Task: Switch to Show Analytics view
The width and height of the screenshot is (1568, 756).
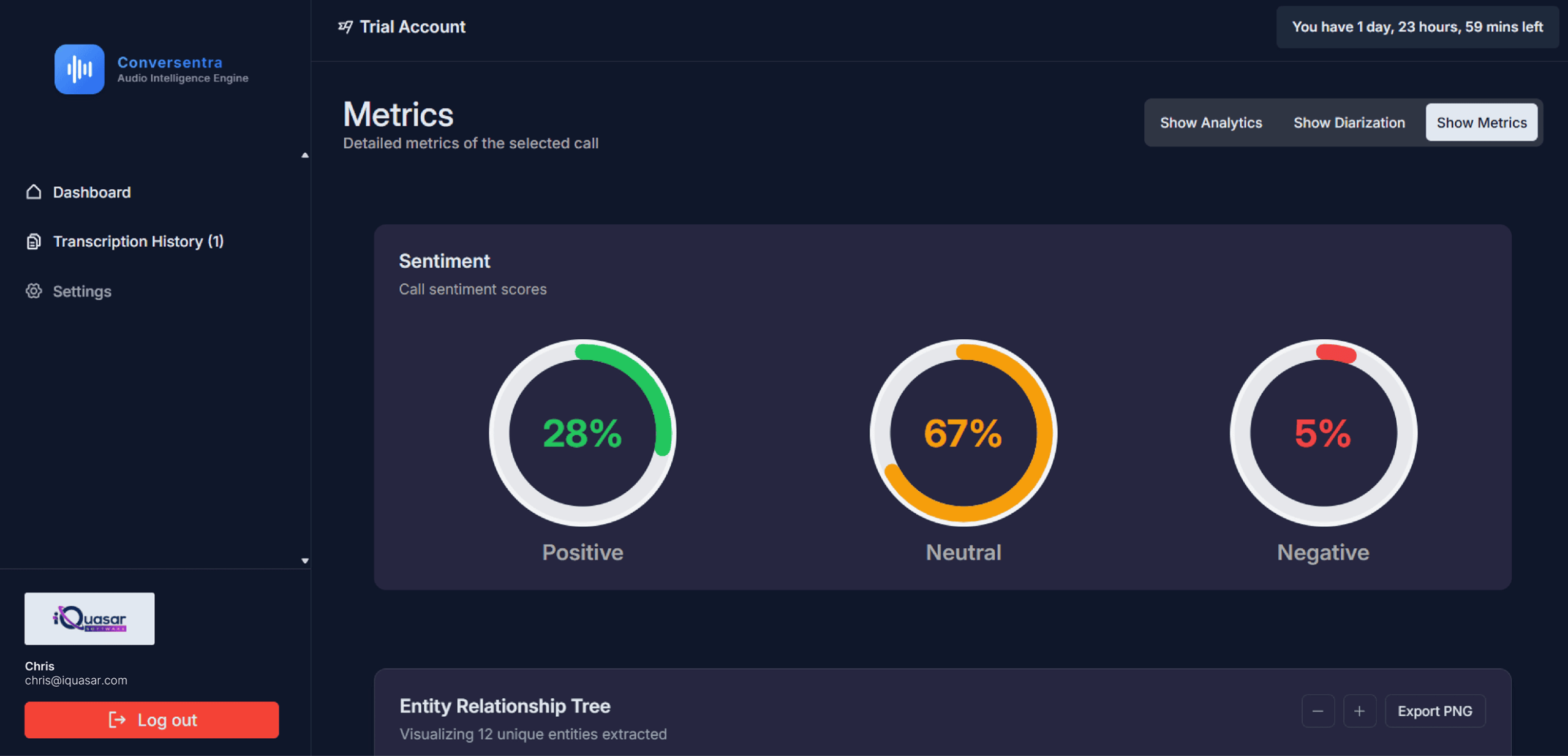Action: tap(1210, 123)
